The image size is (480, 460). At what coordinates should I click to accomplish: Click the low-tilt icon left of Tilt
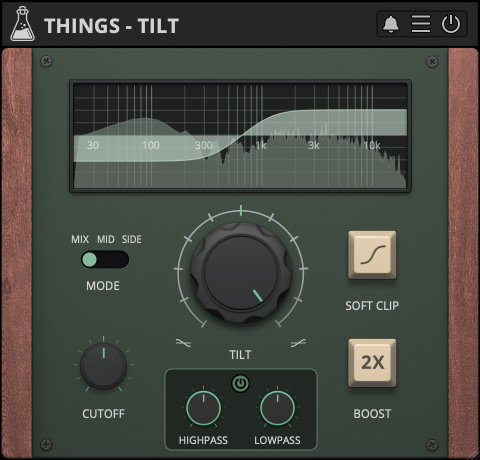click(183, 343)
